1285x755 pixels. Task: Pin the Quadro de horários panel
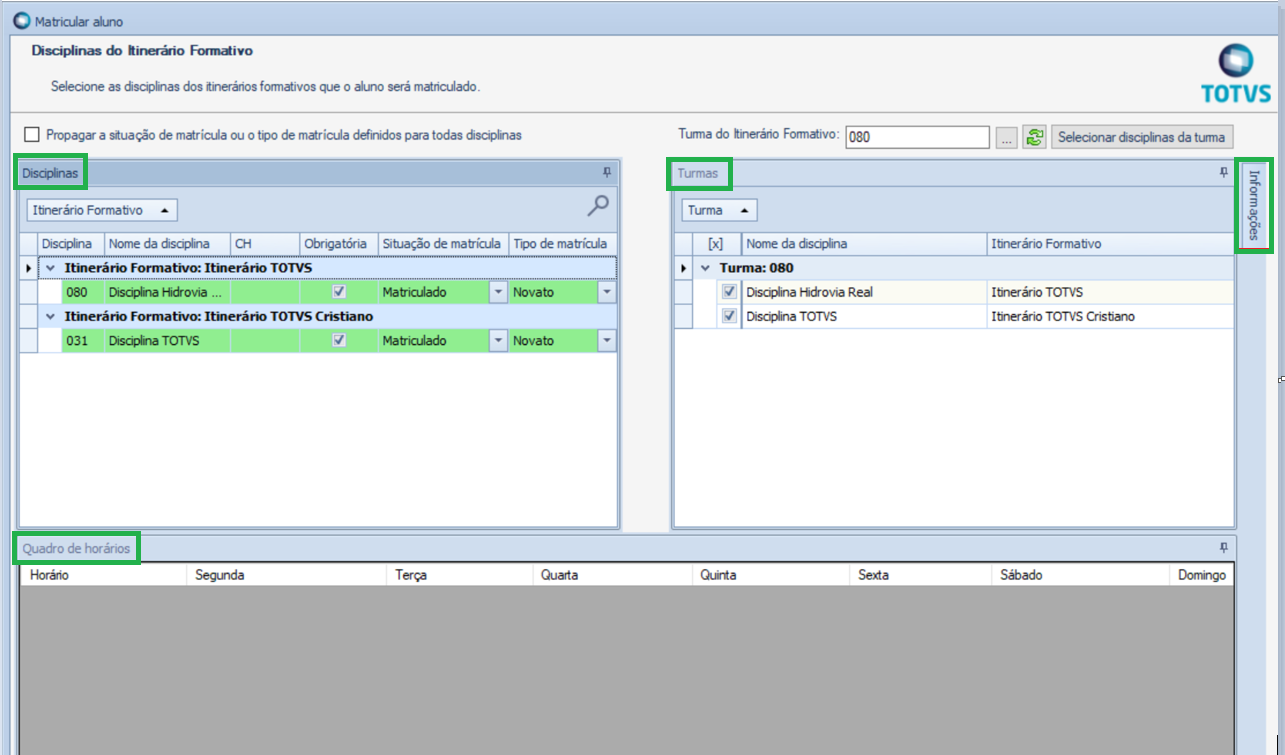point(1223,548)
